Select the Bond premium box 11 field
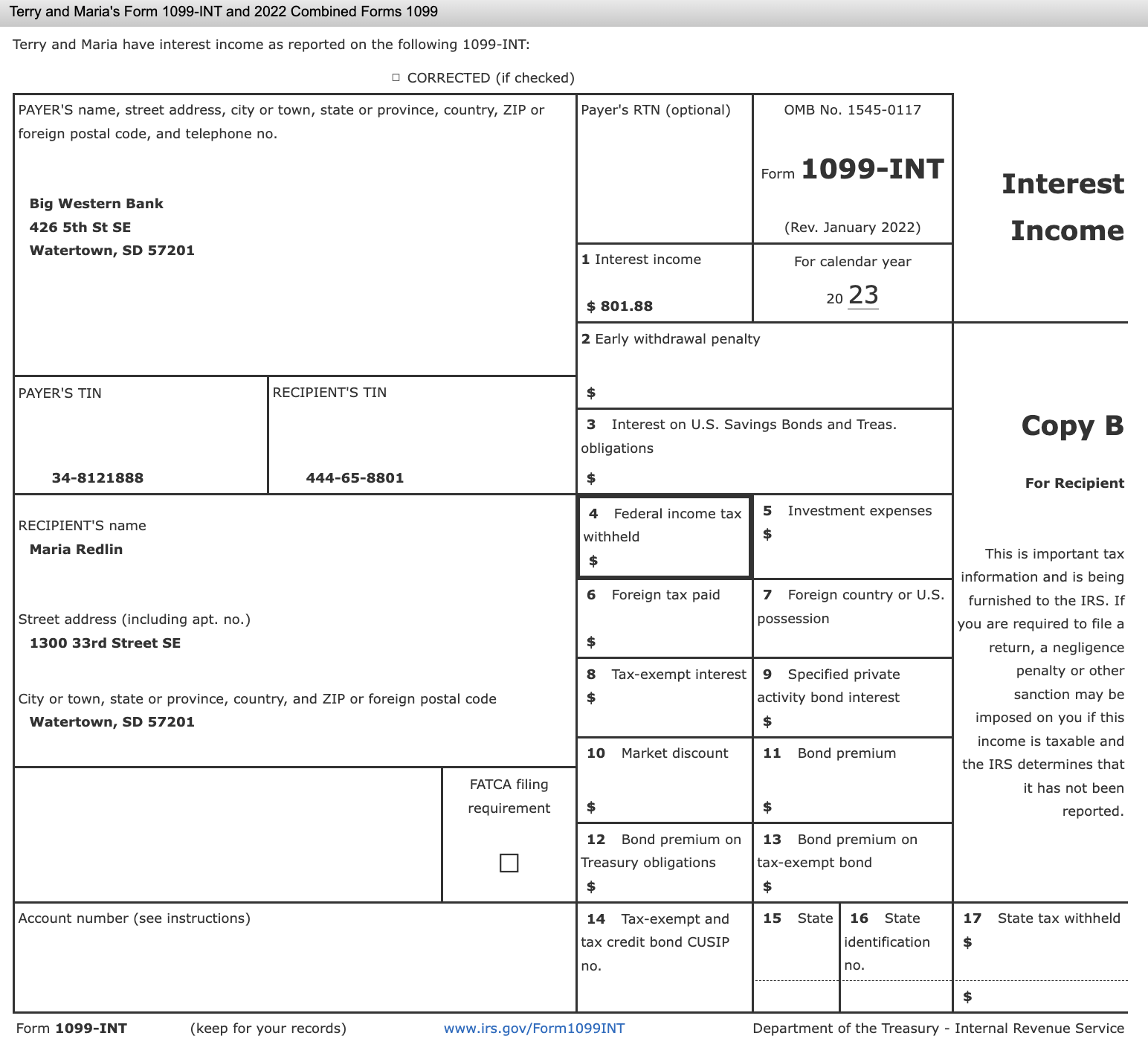The width and height of the screenshot is (1148, 1062). point(852,779)
